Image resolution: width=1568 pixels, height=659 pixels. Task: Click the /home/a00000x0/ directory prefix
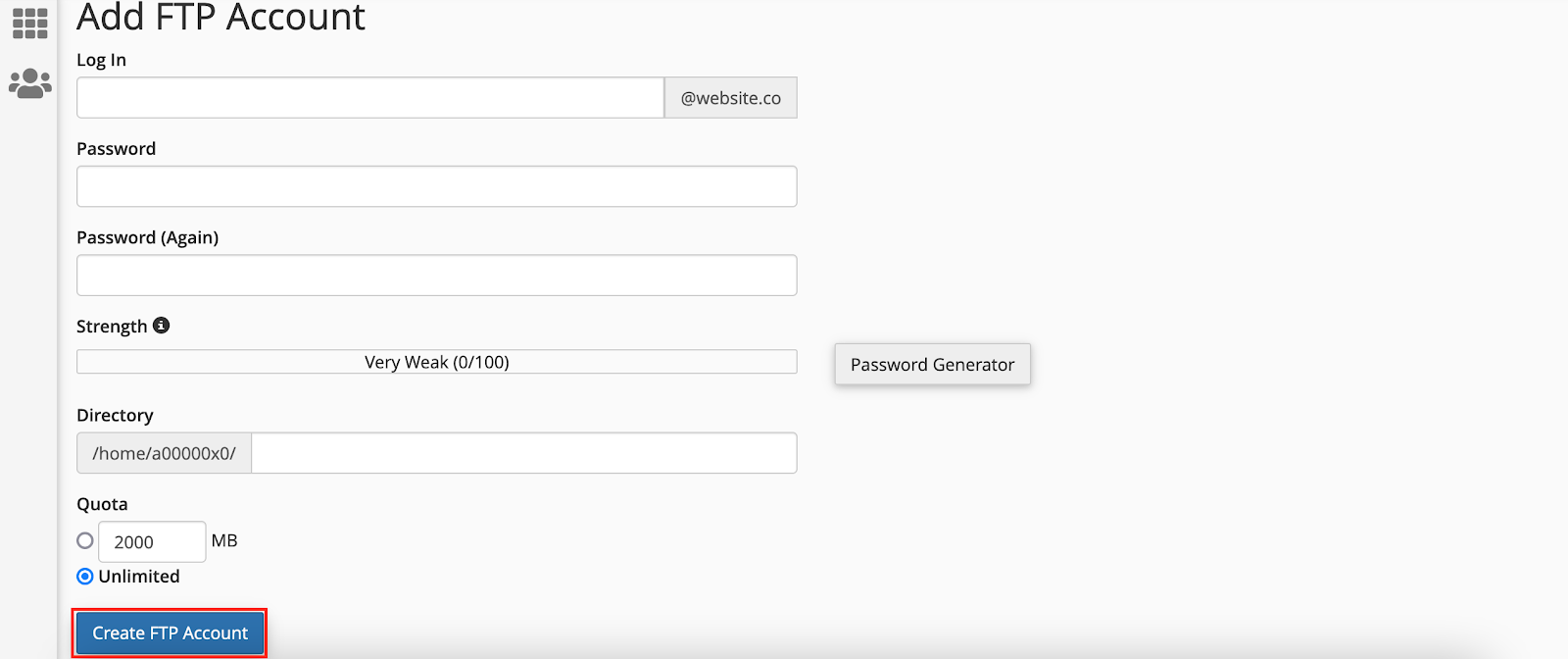165,453
